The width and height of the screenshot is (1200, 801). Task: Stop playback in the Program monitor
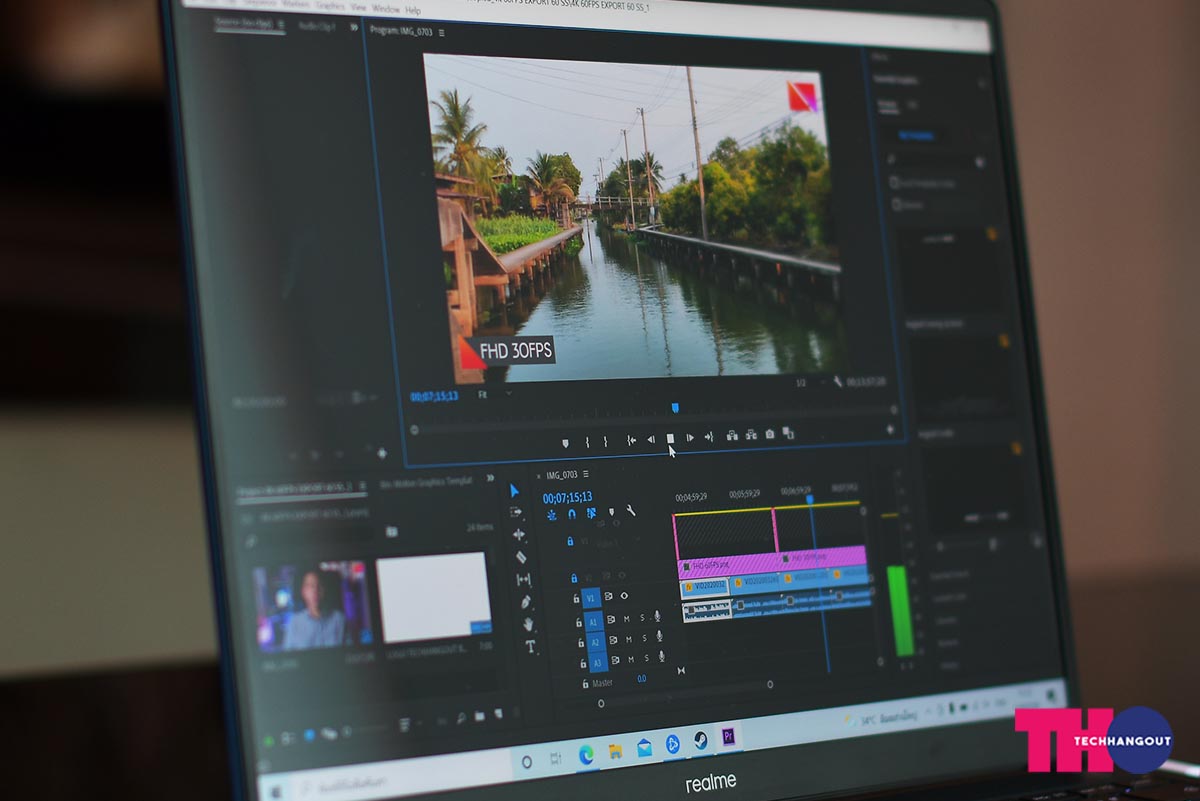pos(670,438)
